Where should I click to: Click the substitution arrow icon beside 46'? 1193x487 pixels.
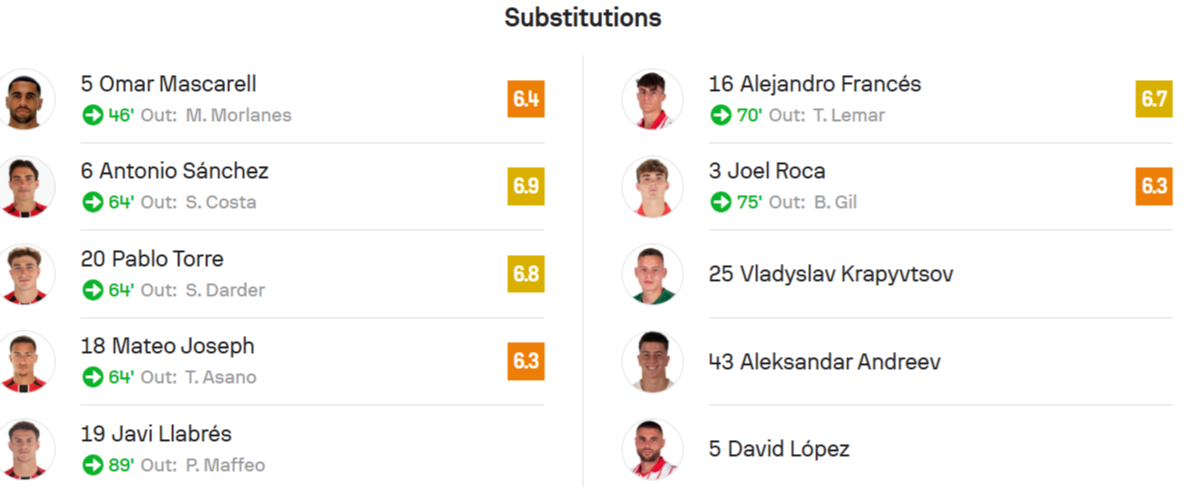click(93, 115)
